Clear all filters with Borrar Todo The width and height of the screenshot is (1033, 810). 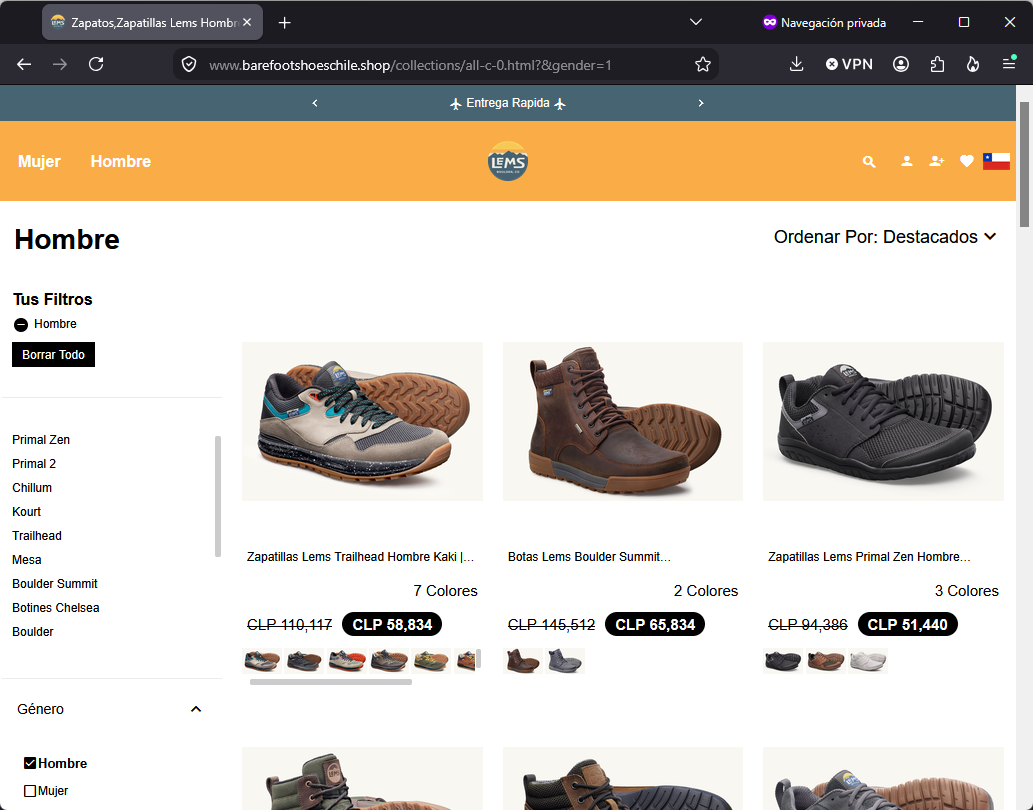click(x=53, y=354)
